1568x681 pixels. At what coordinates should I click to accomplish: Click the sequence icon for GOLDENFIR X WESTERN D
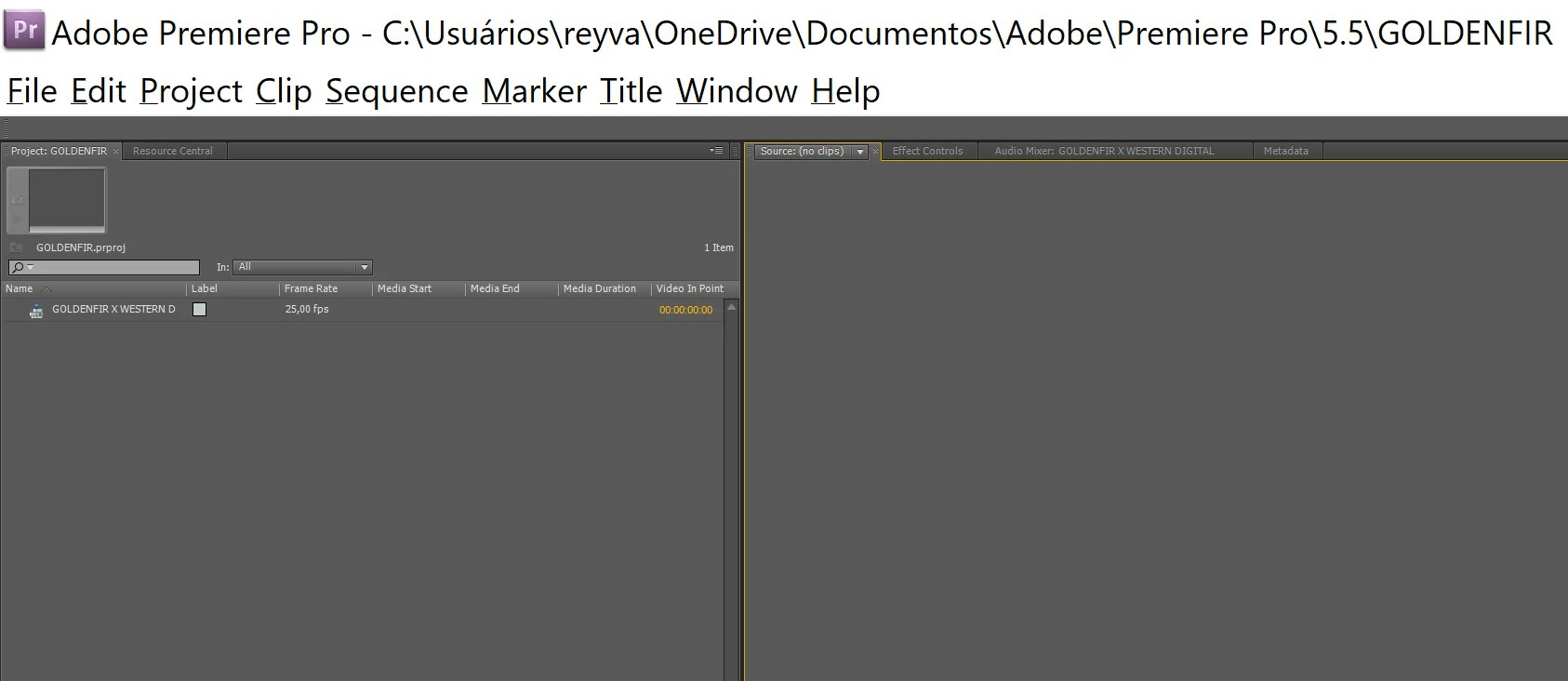coord(36,311)
